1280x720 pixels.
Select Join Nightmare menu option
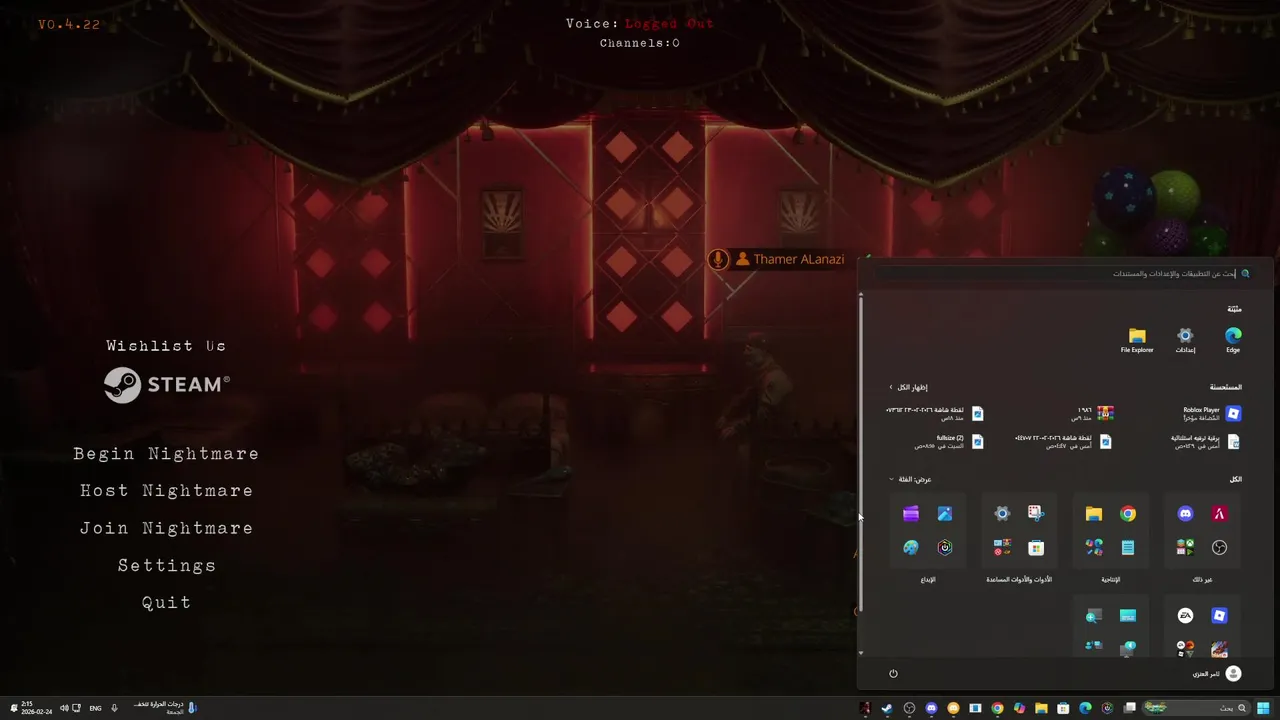166,528
